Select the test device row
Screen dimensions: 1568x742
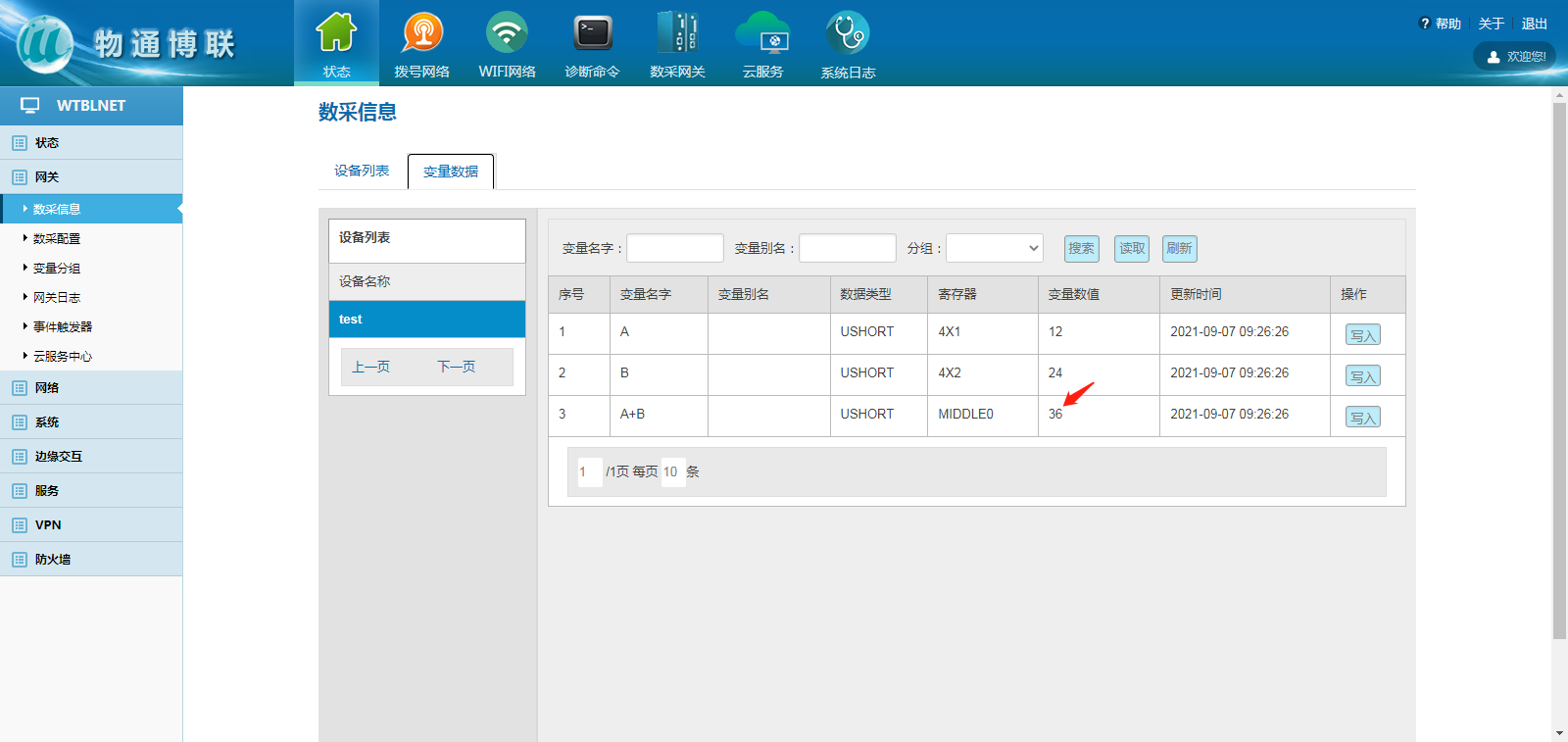coord(427,320)
